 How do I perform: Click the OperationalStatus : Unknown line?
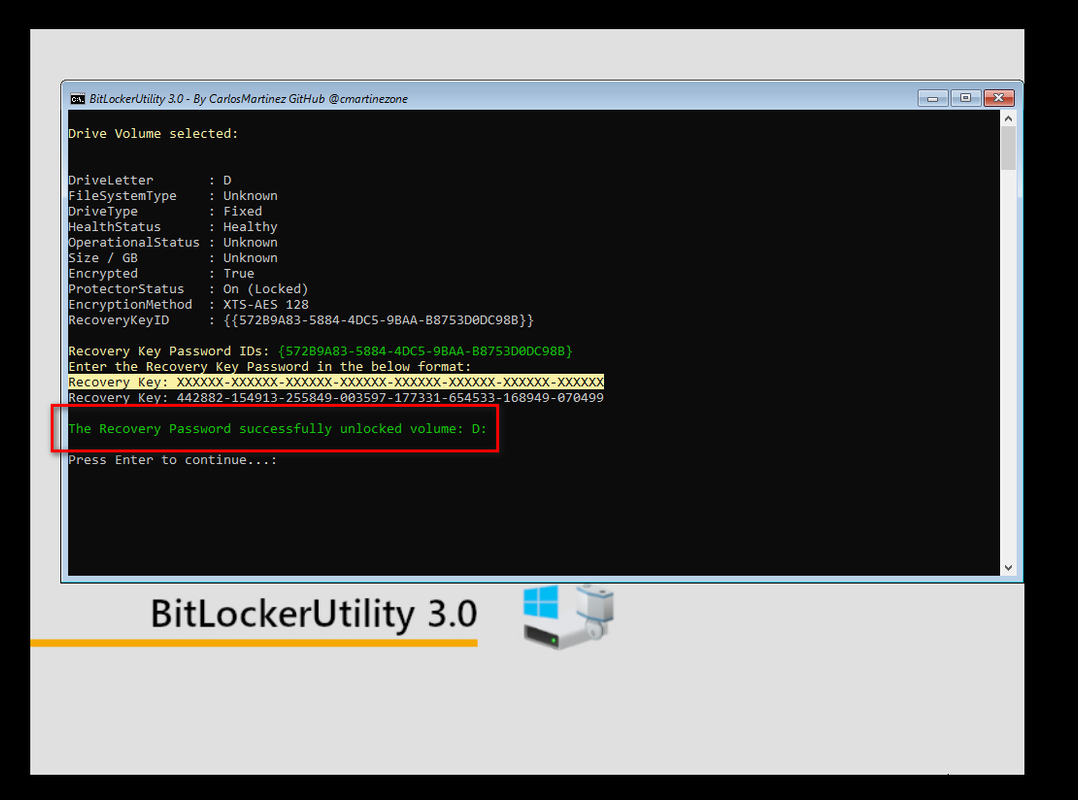pyautogui.click(x=173, y=243)
